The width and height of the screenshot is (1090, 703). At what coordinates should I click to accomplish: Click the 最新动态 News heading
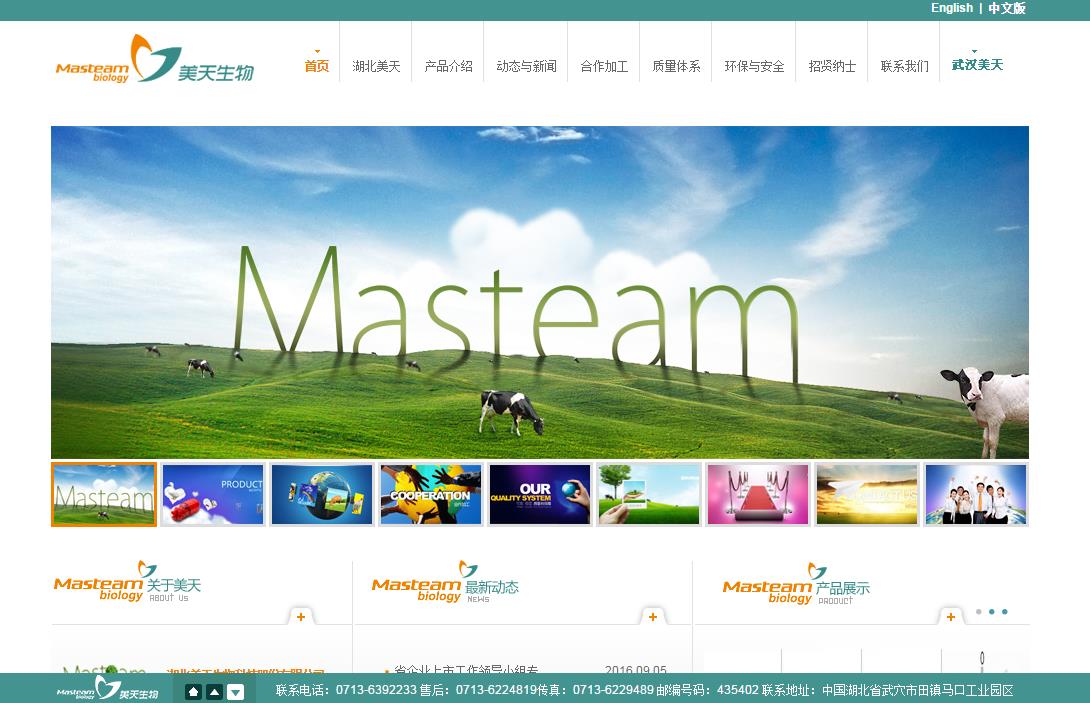click(445, 582)
